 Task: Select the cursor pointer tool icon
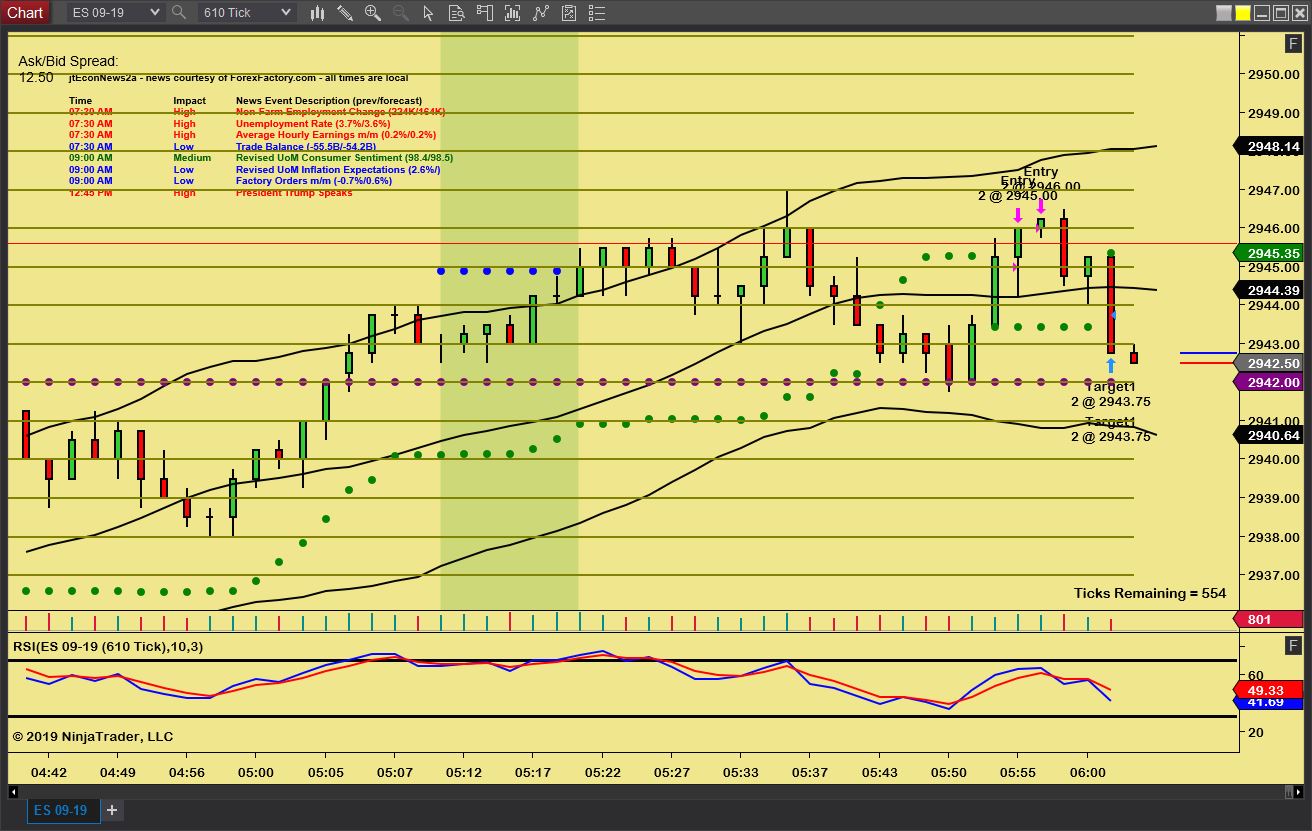pos(429,13)
